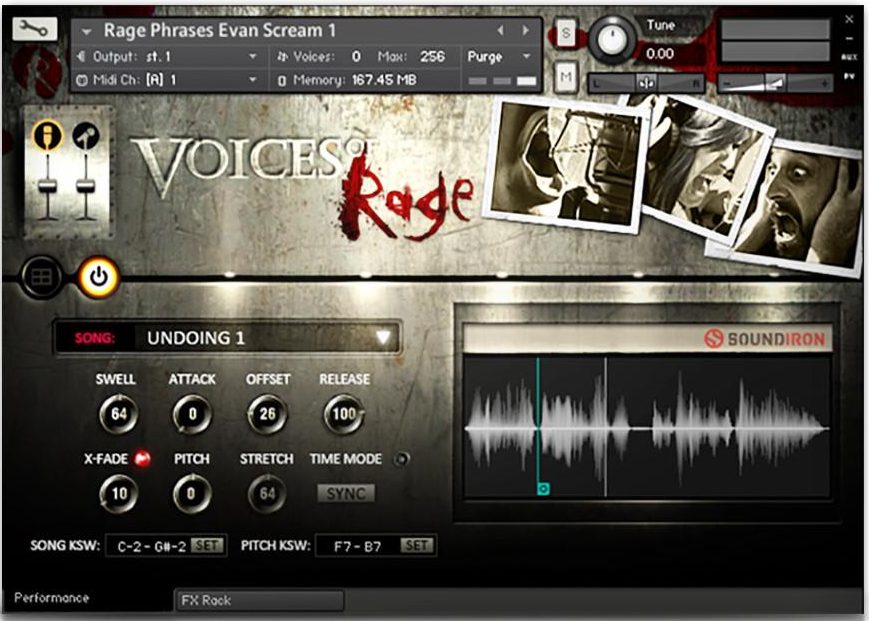Toggle the Mute M button
The height and width of the screenshot is (621, 869).
(565, 75)
